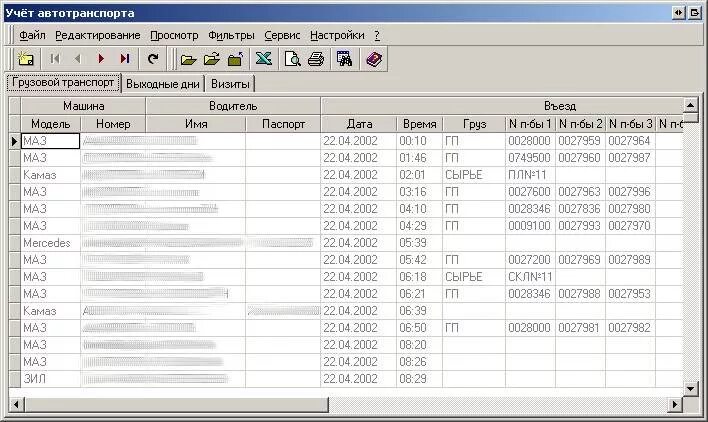Click the Дата column header
Screen dimensions: 708x422
coord(359,124)
